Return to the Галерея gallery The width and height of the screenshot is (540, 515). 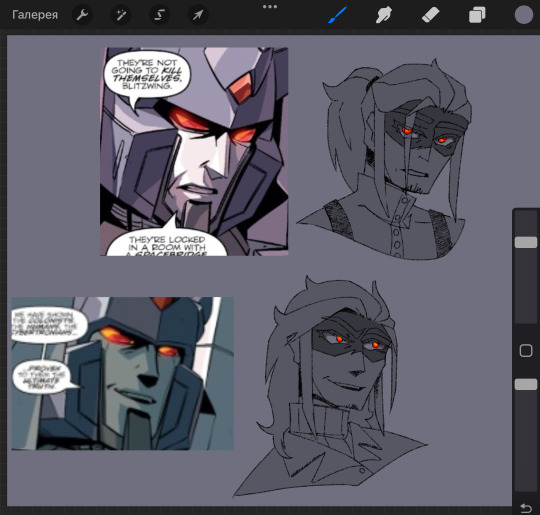tap(35, 15)
